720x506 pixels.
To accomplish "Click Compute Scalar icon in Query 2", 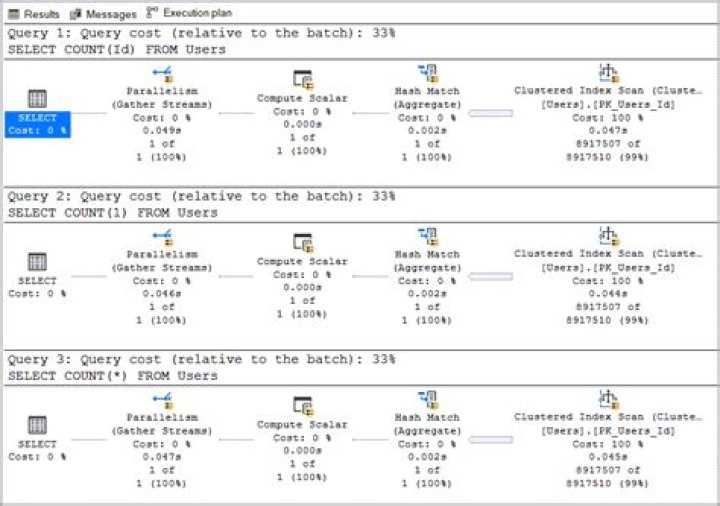I will pyautogui.click(x=303, y=242).
